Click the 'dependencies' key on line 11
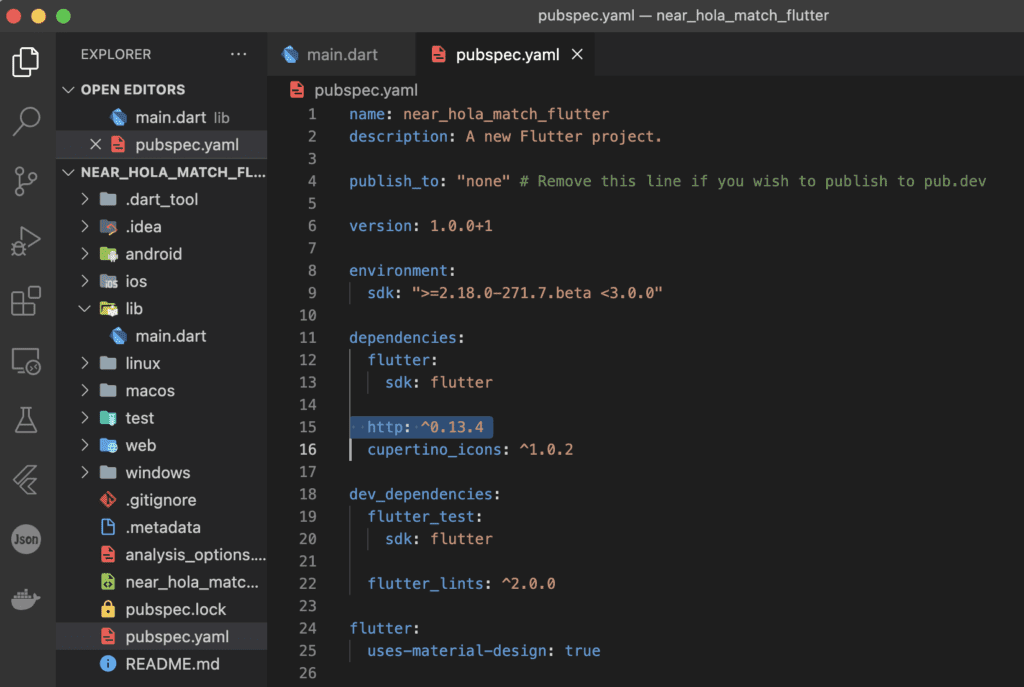The height and width of the screenshot is (687, 1024). [x=403, y=338]
